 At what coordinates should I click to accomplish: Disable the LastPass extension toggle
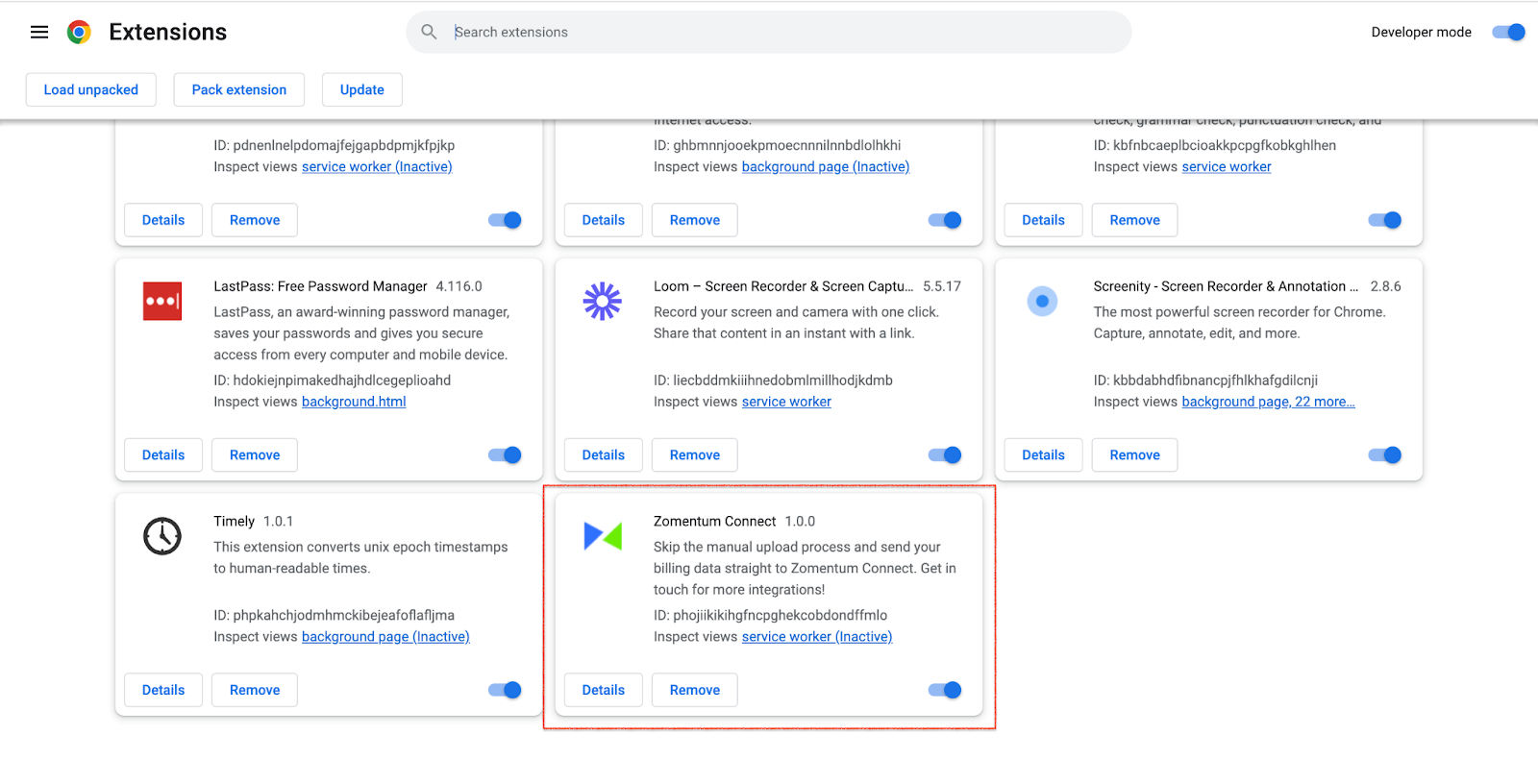[505, 454]
